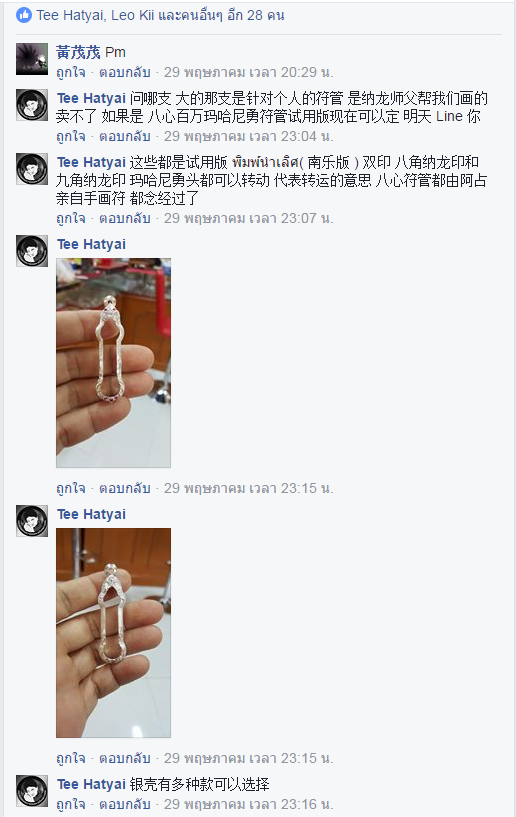Open Tee Hatyai name on 23:04 comment
The image size is (516, 817).
(x=91, y=98)
